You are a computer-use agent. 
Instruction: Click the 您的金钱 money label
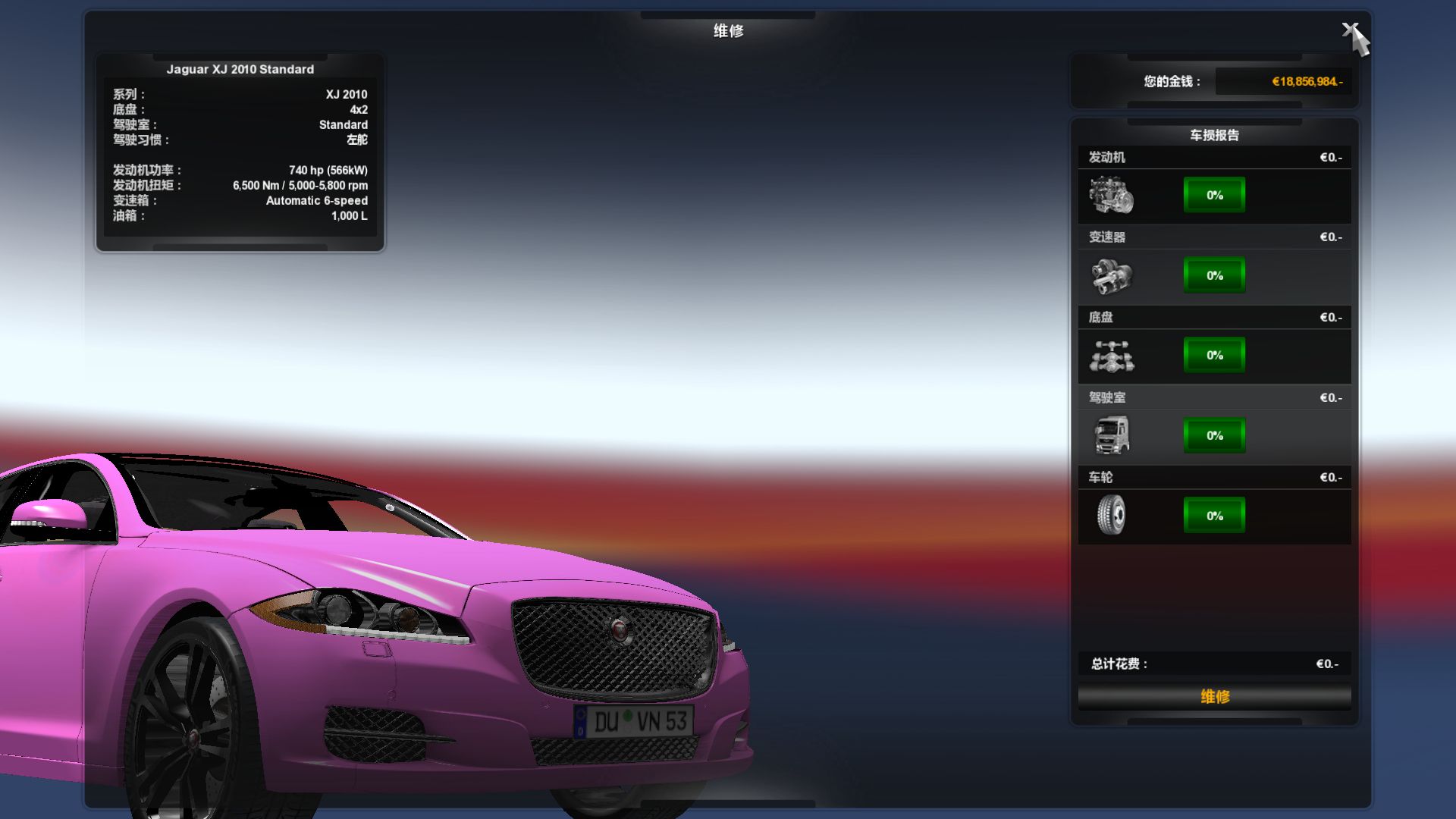coord(1172,82)
